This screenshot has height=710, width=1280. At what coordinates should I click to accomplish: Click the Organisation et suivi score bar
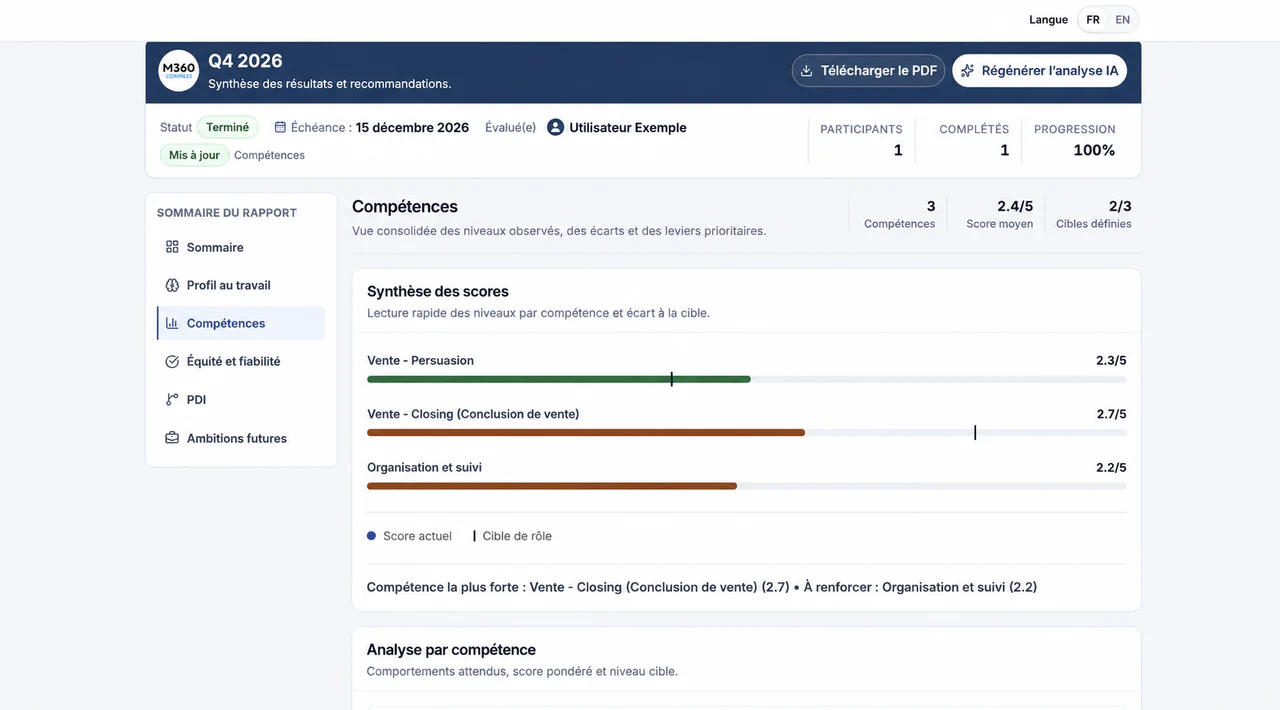tap(746, 486)
